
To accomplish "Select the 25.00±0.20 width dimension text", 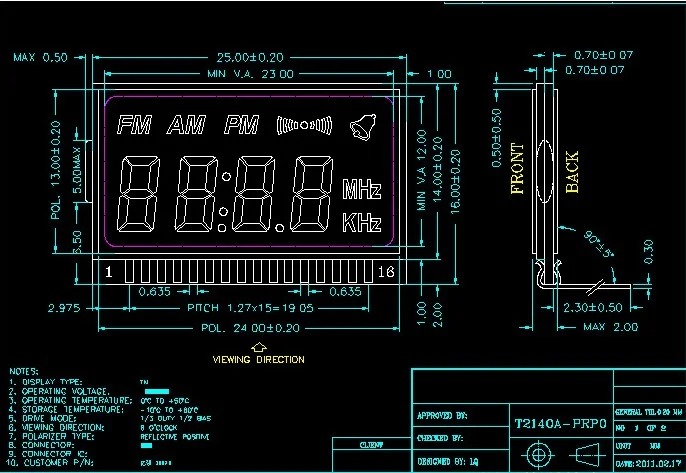I will coord(250,57).
